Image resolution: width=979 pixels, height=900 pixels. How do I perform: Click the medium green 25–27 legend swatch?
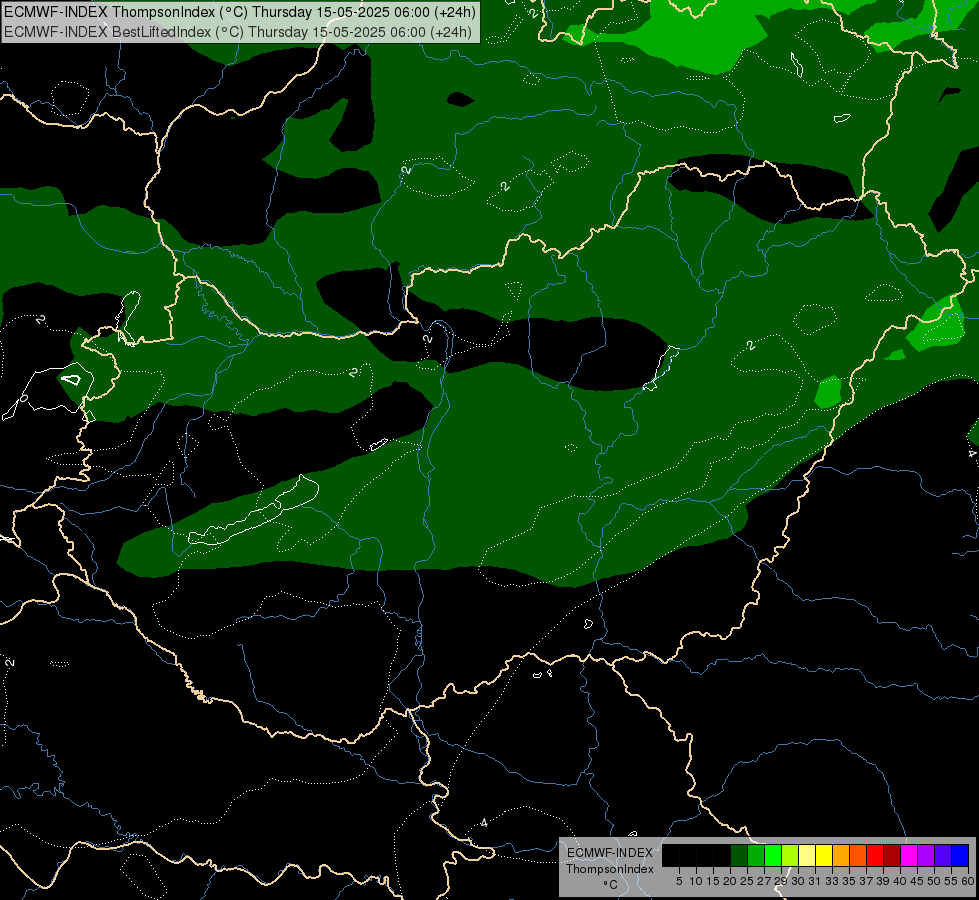[756, 855]
